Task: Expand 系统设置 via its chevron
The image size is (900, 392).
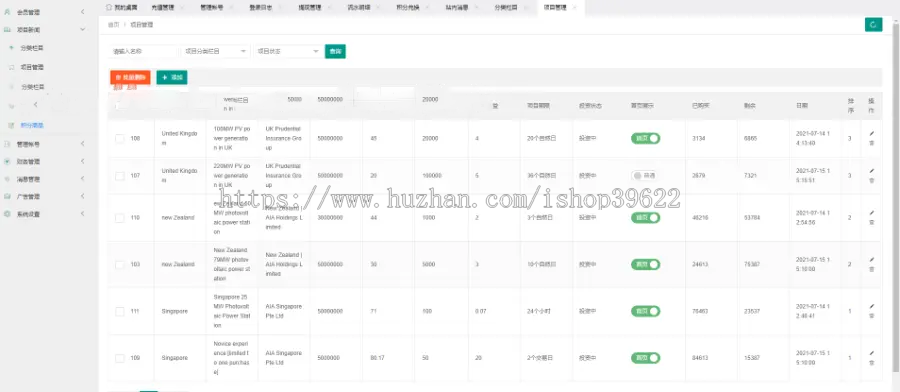Action: 83,214
